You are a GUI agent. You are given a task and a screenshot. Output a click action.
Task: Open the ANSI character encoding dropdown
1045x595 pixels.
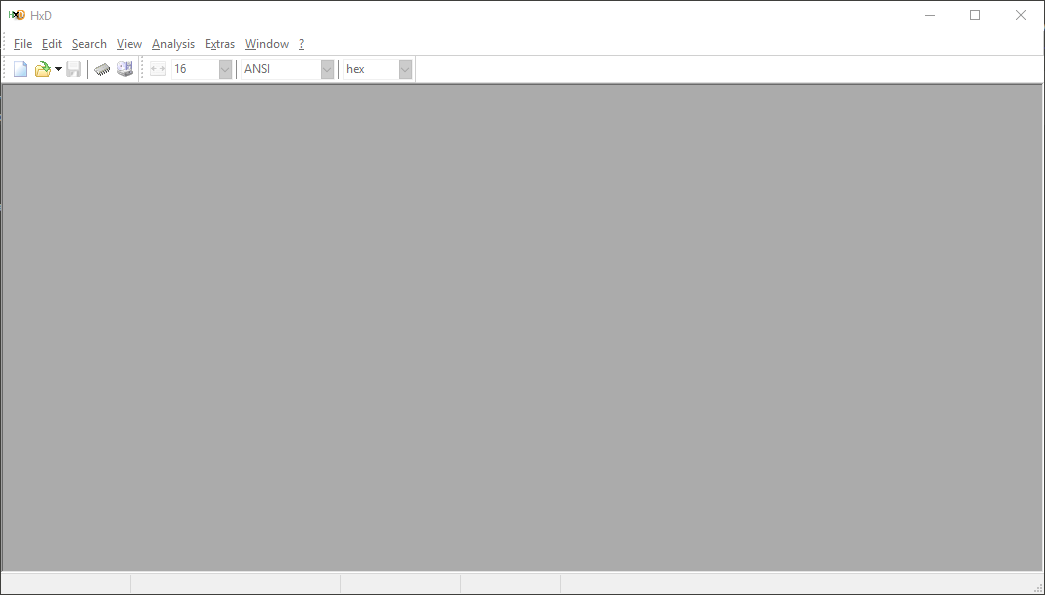[x=327, y=69]
